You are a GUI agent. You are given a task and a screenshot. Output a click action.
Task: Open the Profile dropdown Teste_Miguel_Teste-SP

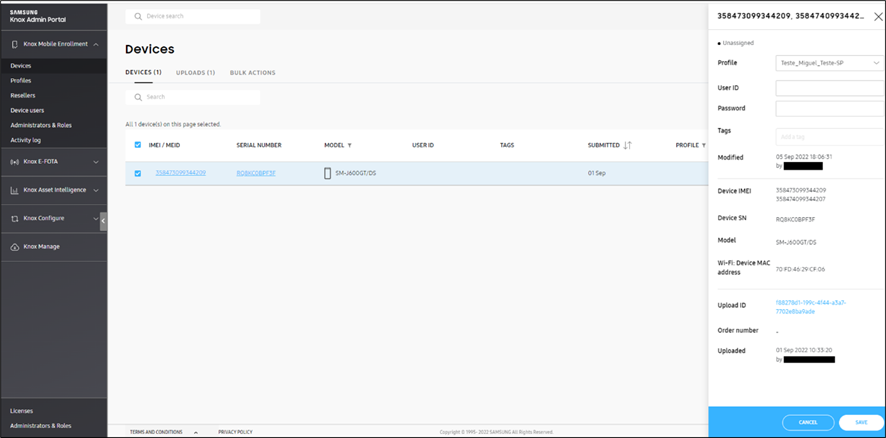[829, 63]
